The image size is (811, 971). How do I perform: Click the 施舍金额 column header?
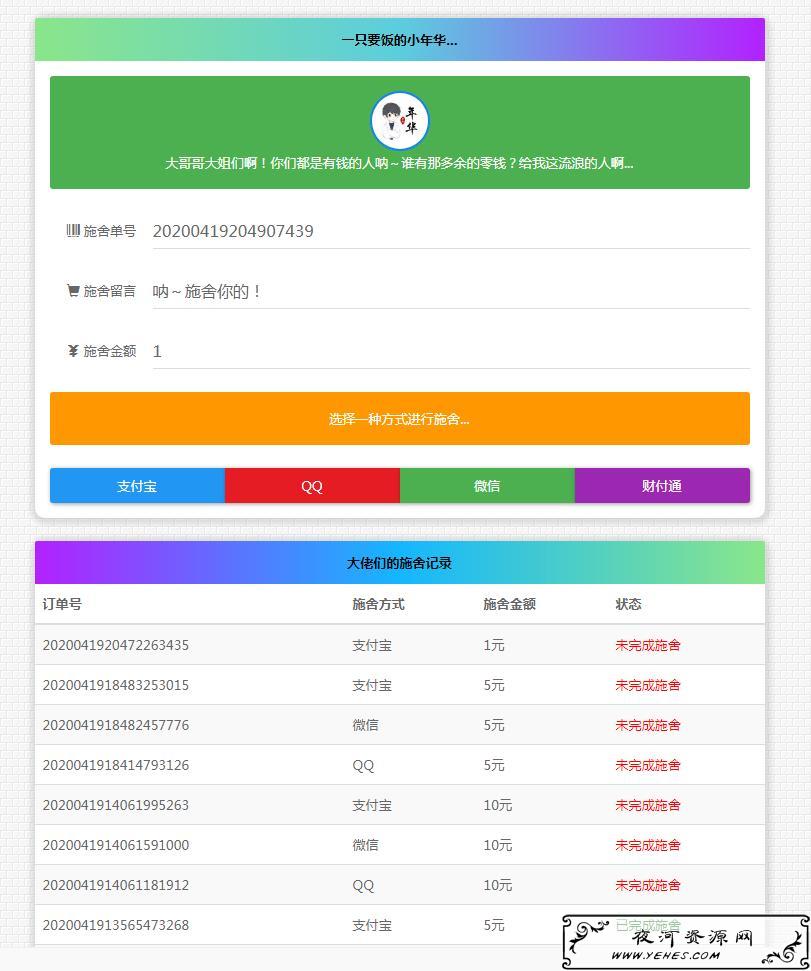[510, 604]
